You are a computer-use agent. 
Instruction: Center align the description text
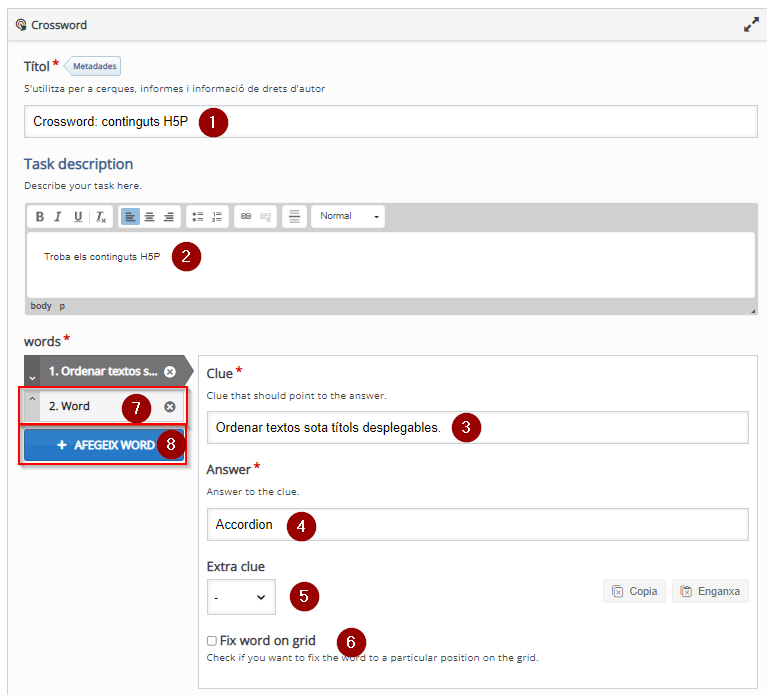[150, 216]
